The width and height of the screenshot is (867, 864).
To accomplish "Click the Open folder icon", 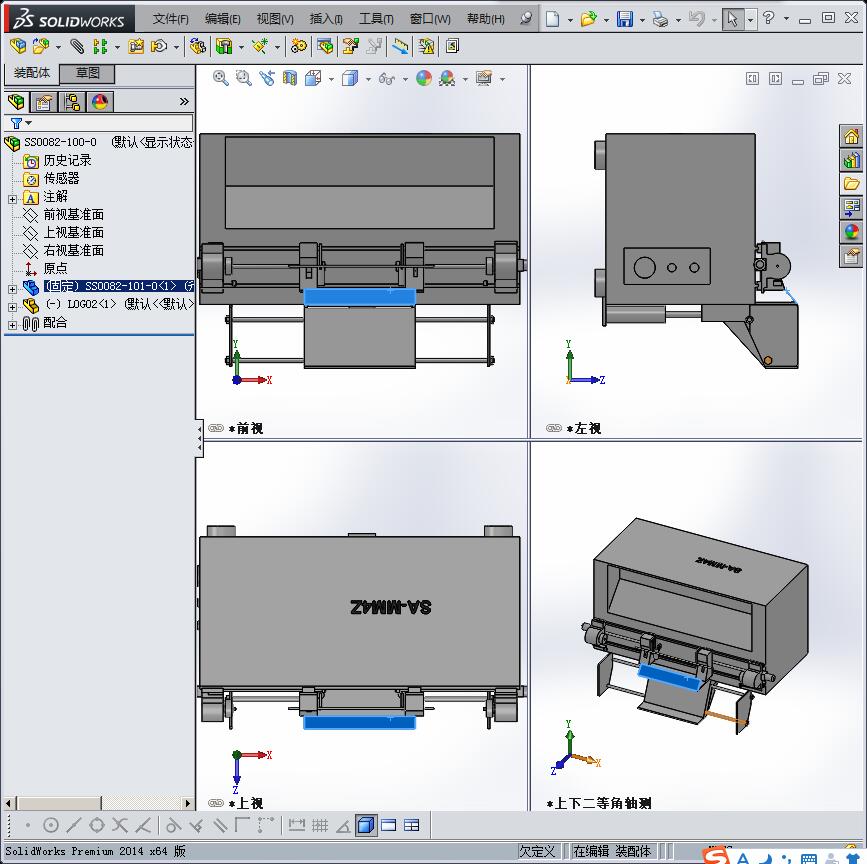I will pos(588,19).
